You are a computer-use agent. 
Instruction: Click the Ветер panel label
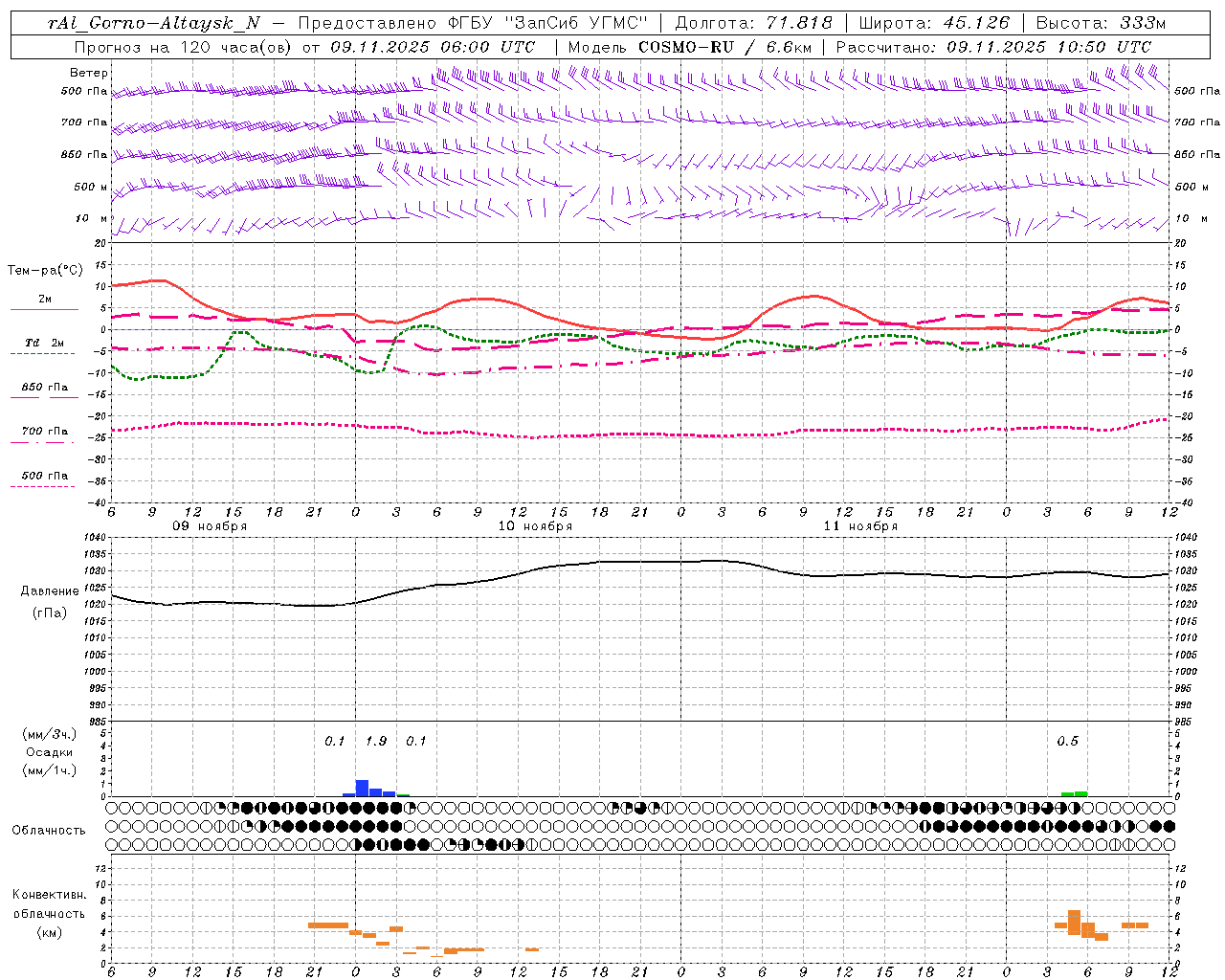tap(89, 73)
